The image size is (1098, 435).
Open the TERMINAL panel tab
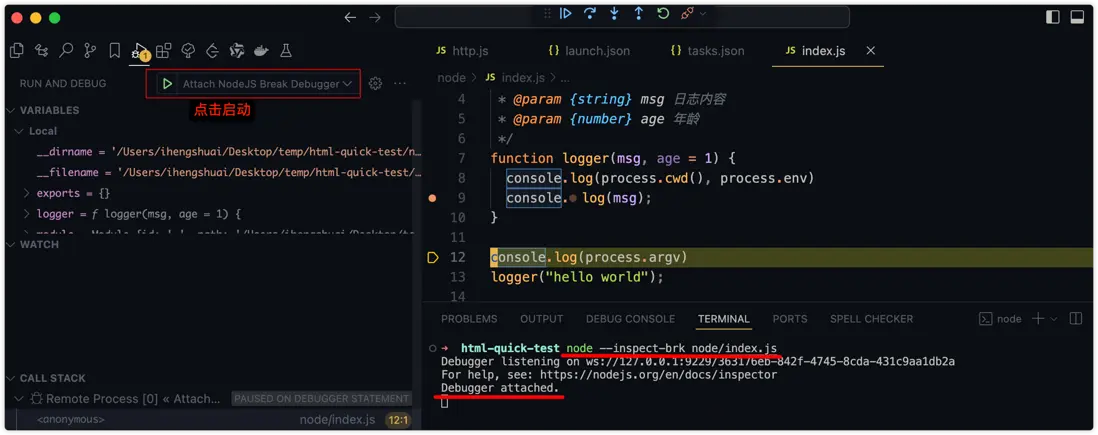pos(723,319)
